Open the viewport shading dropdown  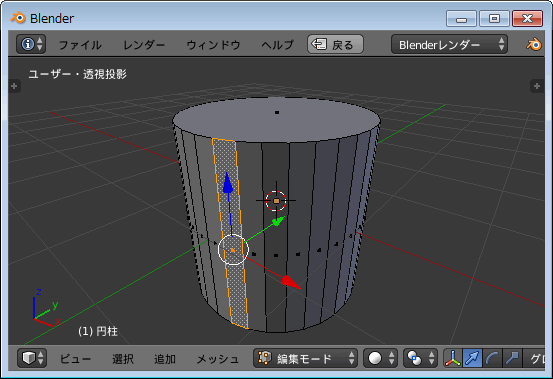[381, 358]
